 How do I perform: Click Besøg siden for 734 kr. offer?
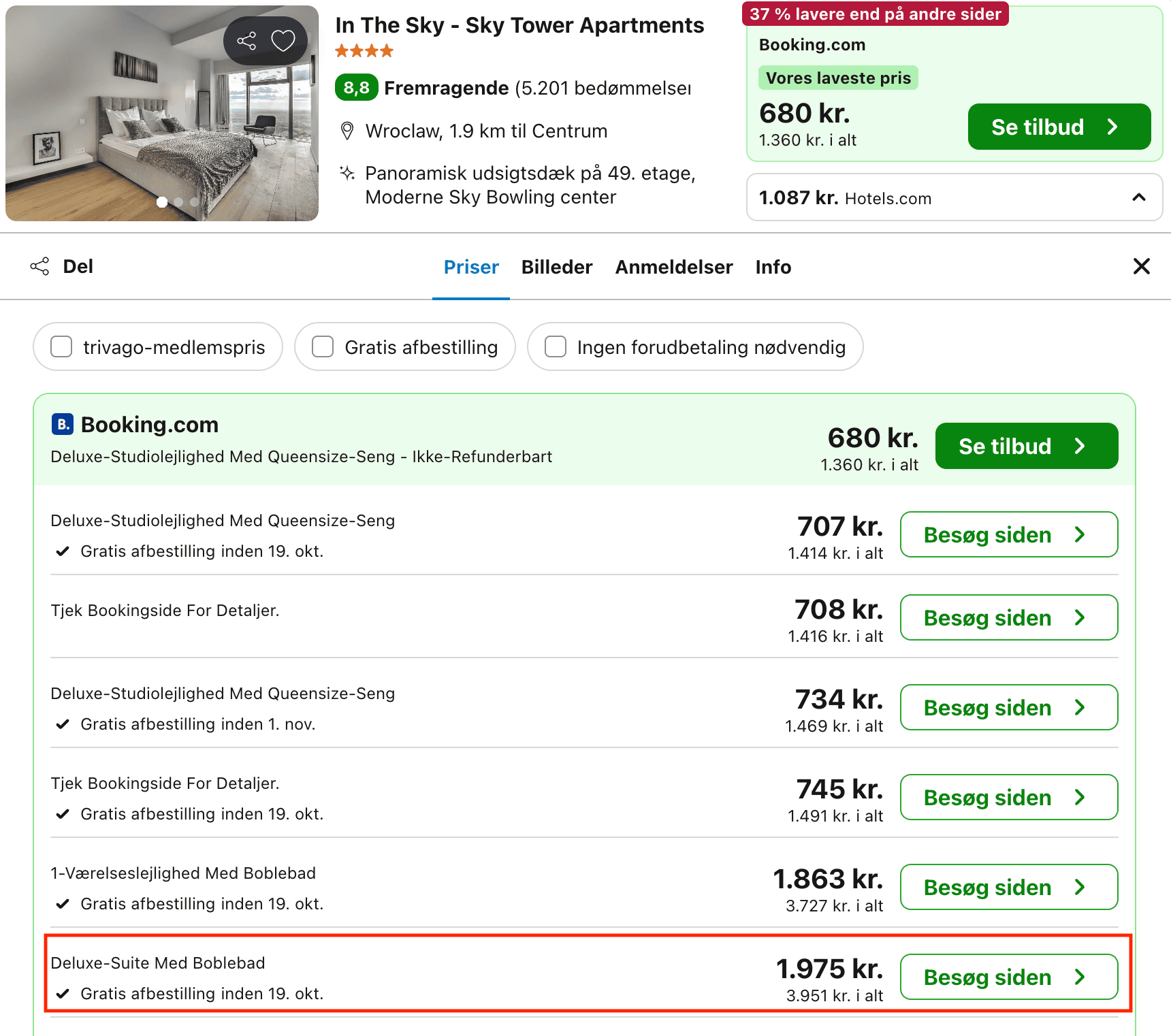[1009, 707]
